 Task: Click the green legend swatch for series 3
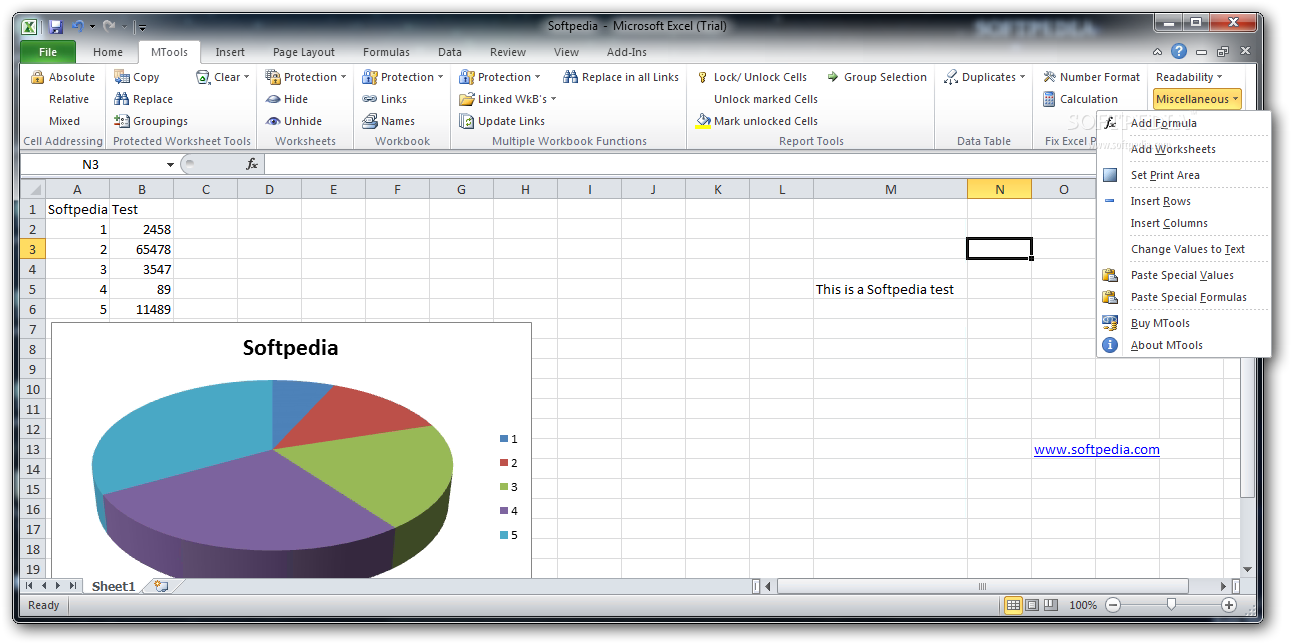(504, 487)
